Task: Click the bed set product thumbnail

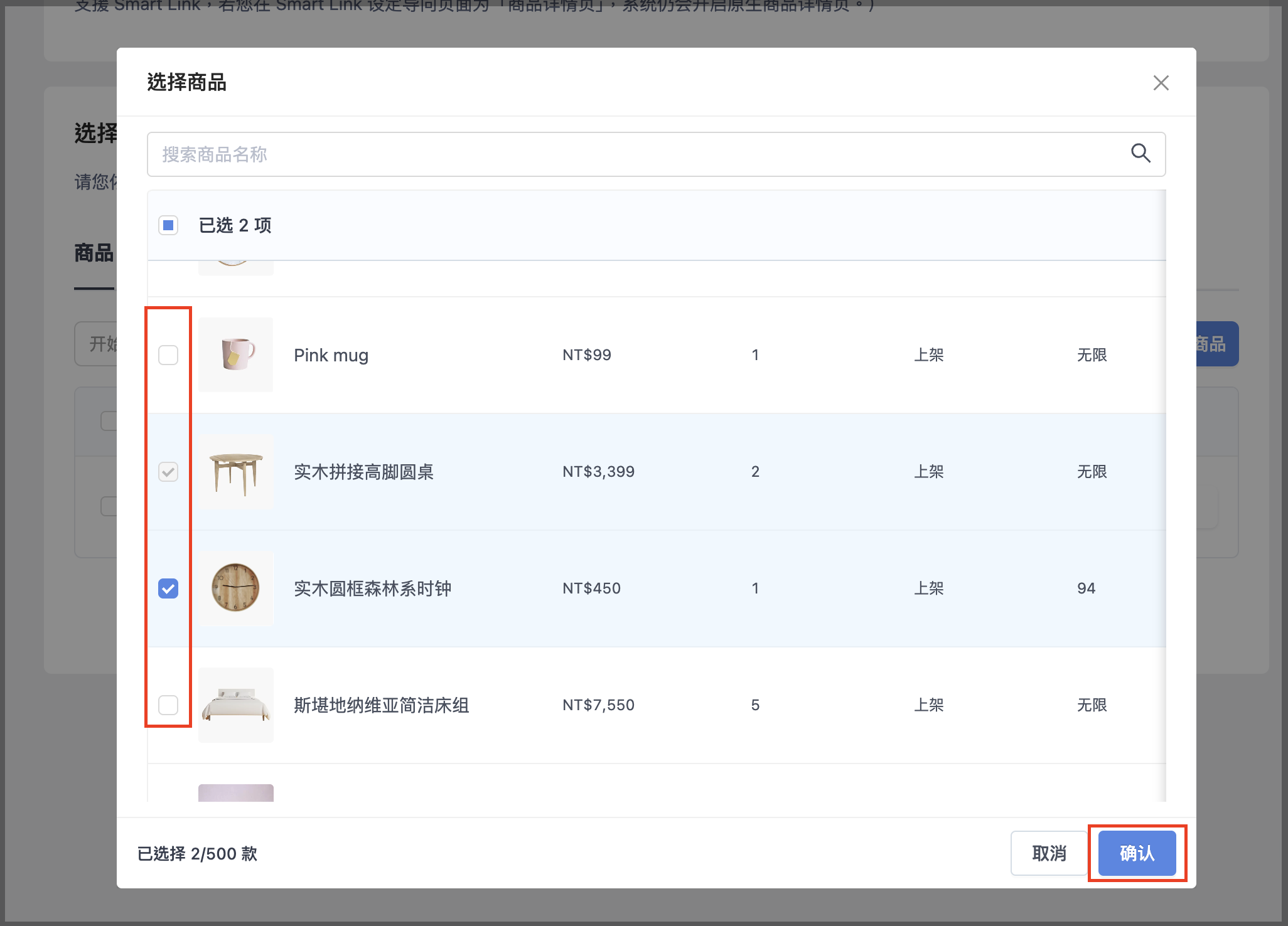Action: point(236,705)
